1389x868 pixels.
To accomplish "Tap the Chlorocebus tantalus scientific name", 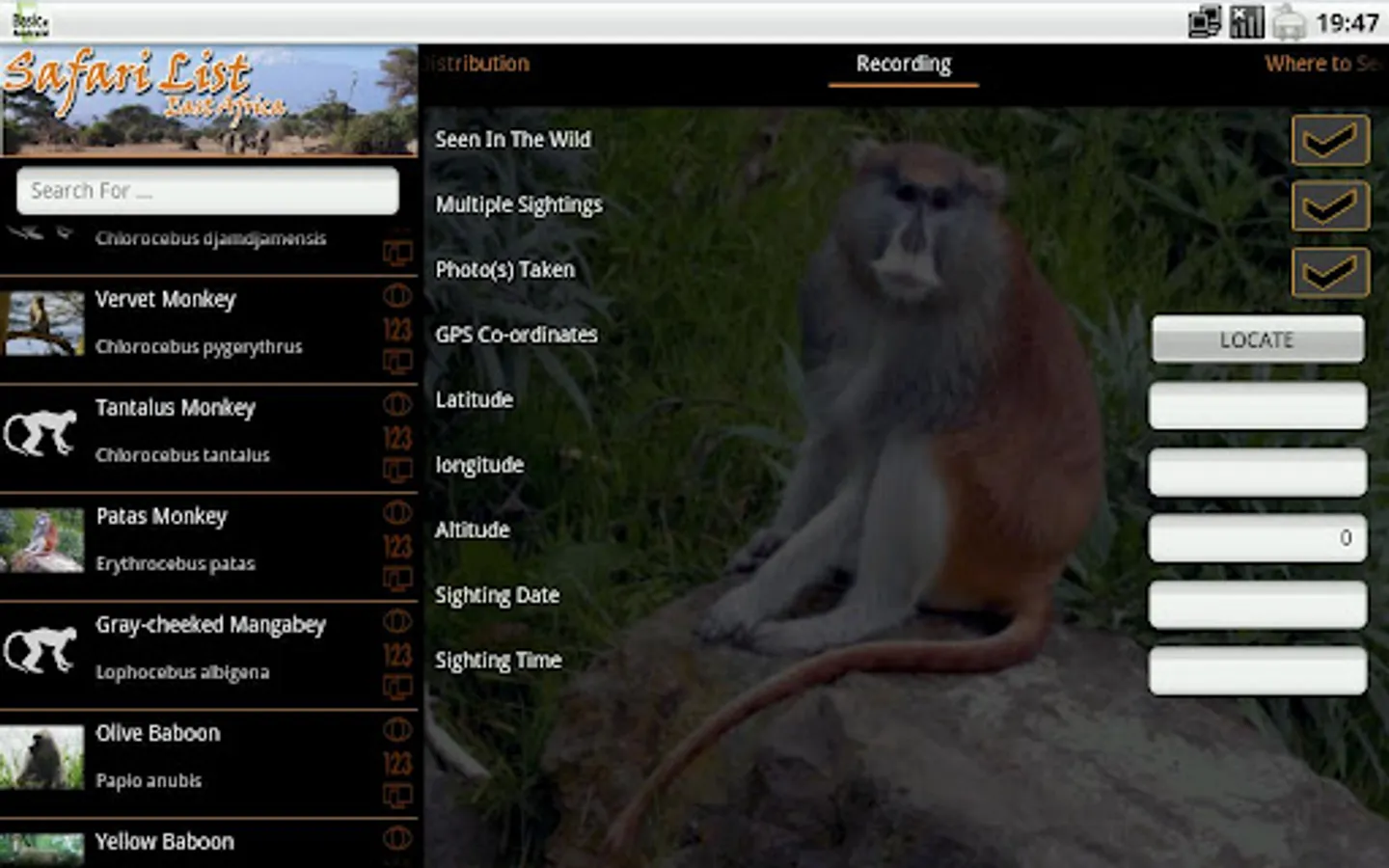I will pyautogui.click(x=182, y=455).
